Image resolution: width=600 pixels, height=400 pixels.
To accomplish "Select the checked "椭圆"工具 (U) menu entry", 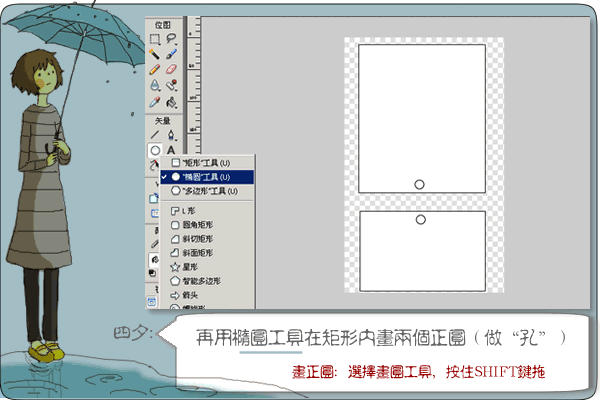I will click(x=208, y=176).
